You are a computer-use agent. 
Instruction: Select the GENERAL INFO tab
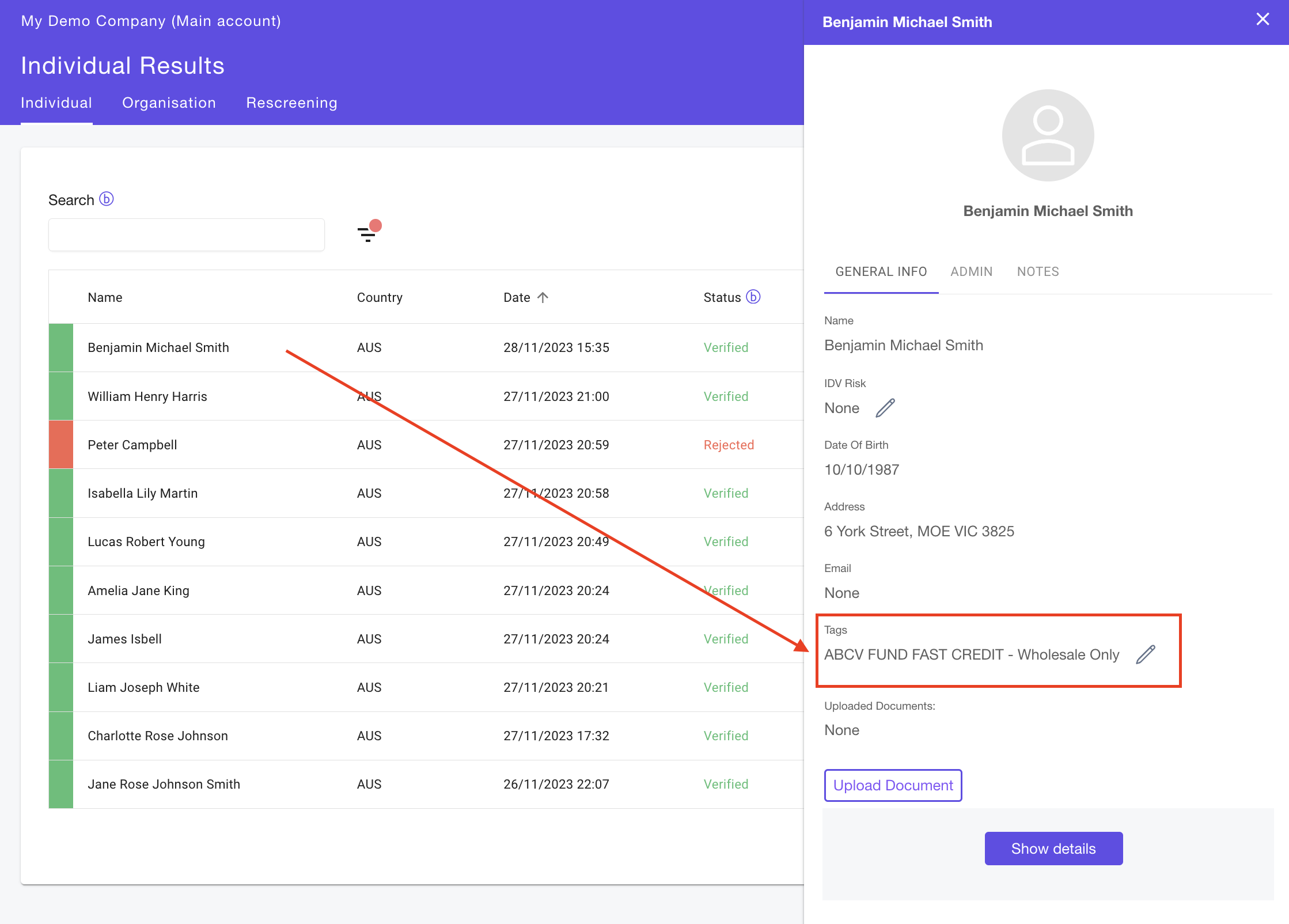[881, 271]
